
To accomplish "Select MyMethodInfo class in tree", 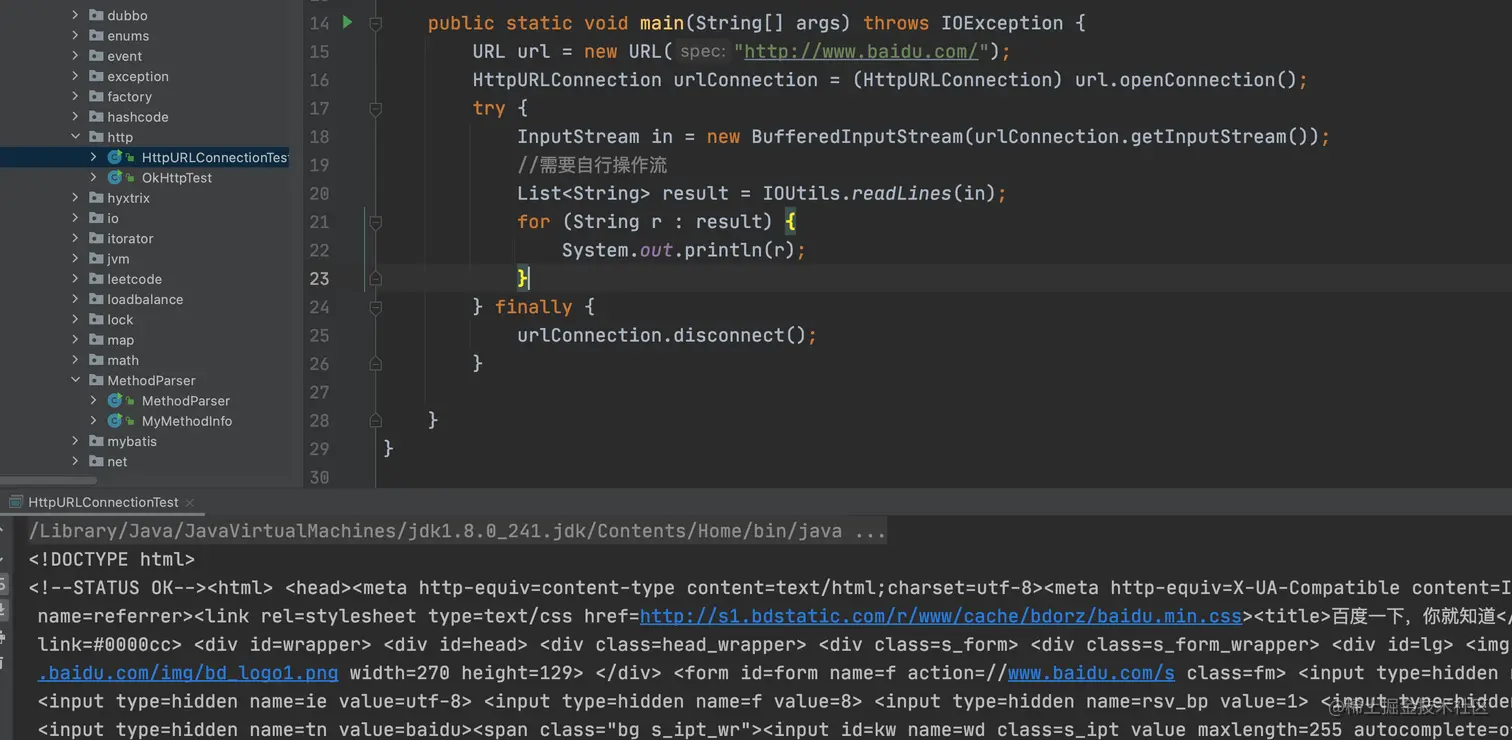I will pyautogui.click(x=187, y=421).
